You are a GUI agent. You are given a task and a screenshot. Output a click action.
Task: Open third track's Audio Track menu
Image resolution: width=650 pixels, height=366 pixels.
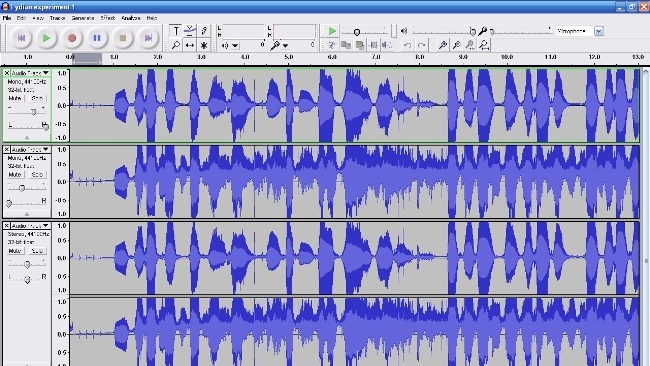(31, 225)
